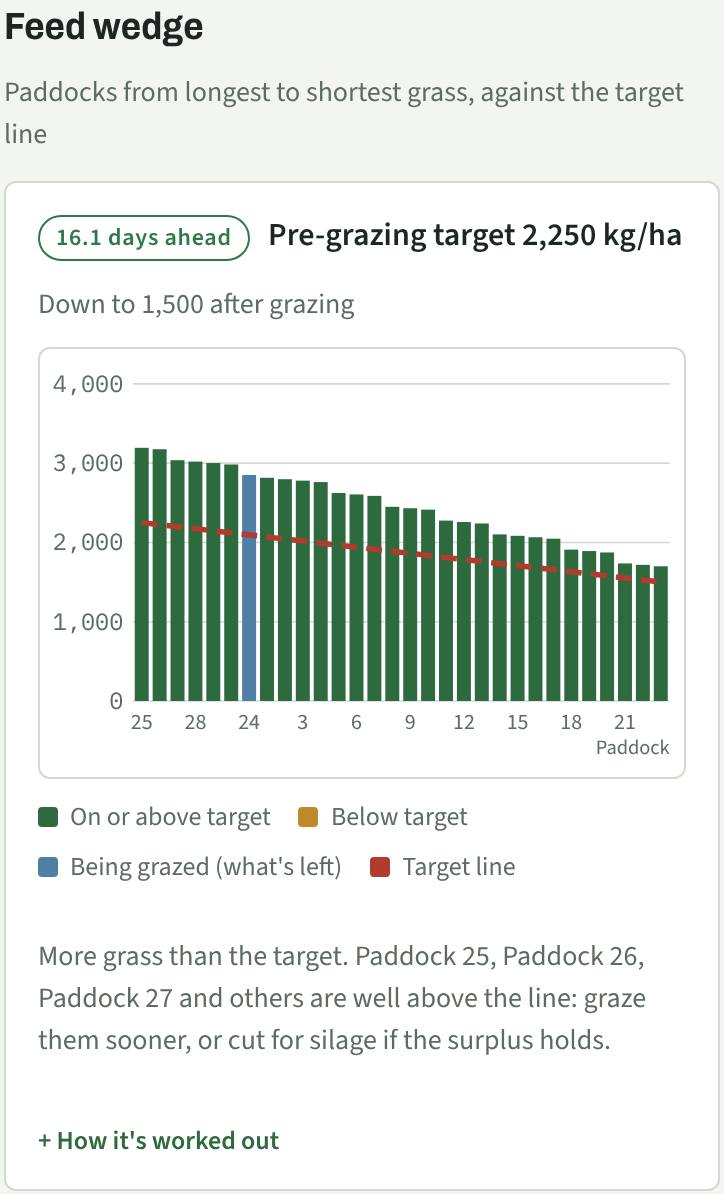The image size is (724, 1194).
Task: Select the bar above axis label 28
Action: click(195, 581)
